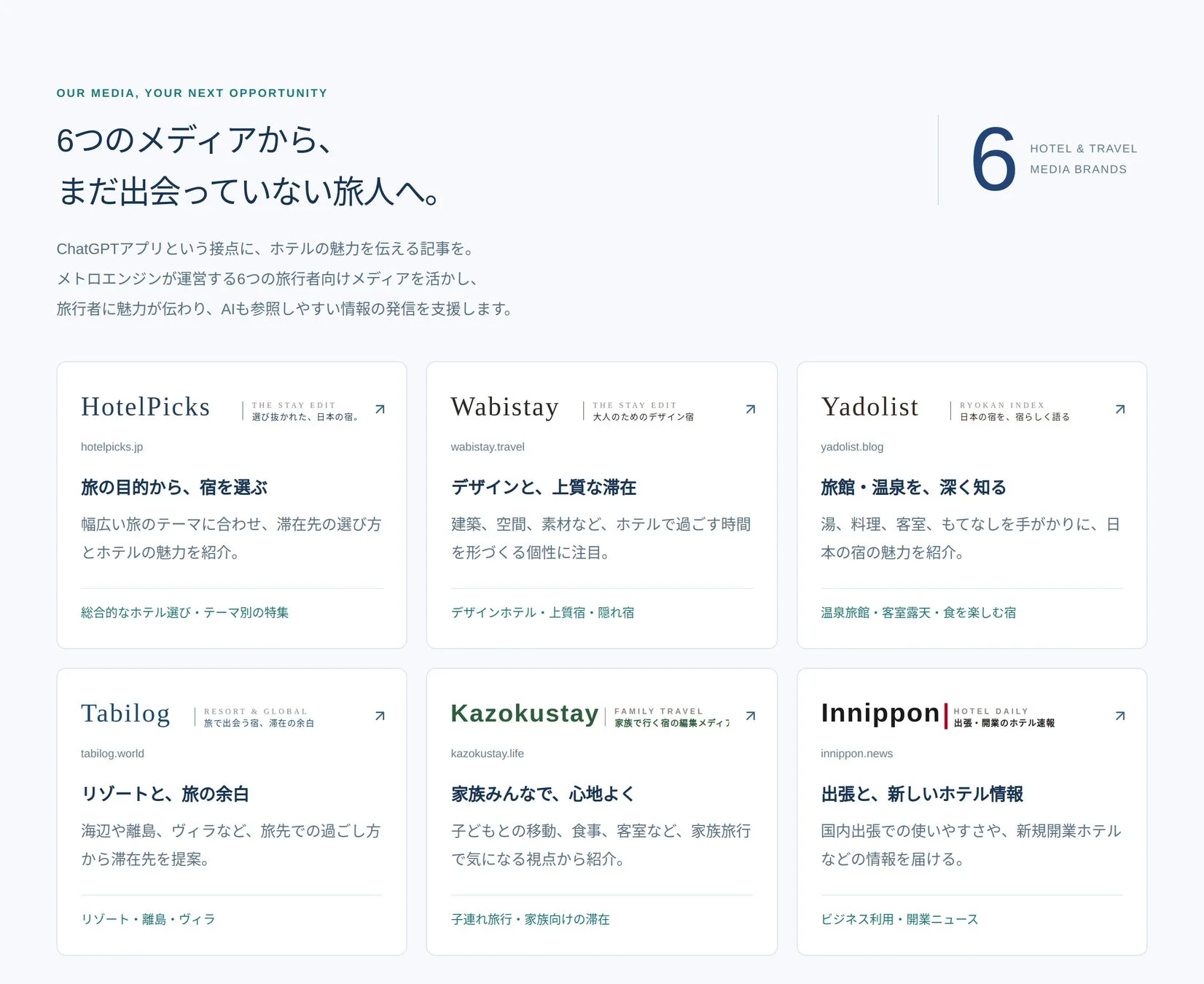Click the HOTEL DAILY label

[991, 711]
